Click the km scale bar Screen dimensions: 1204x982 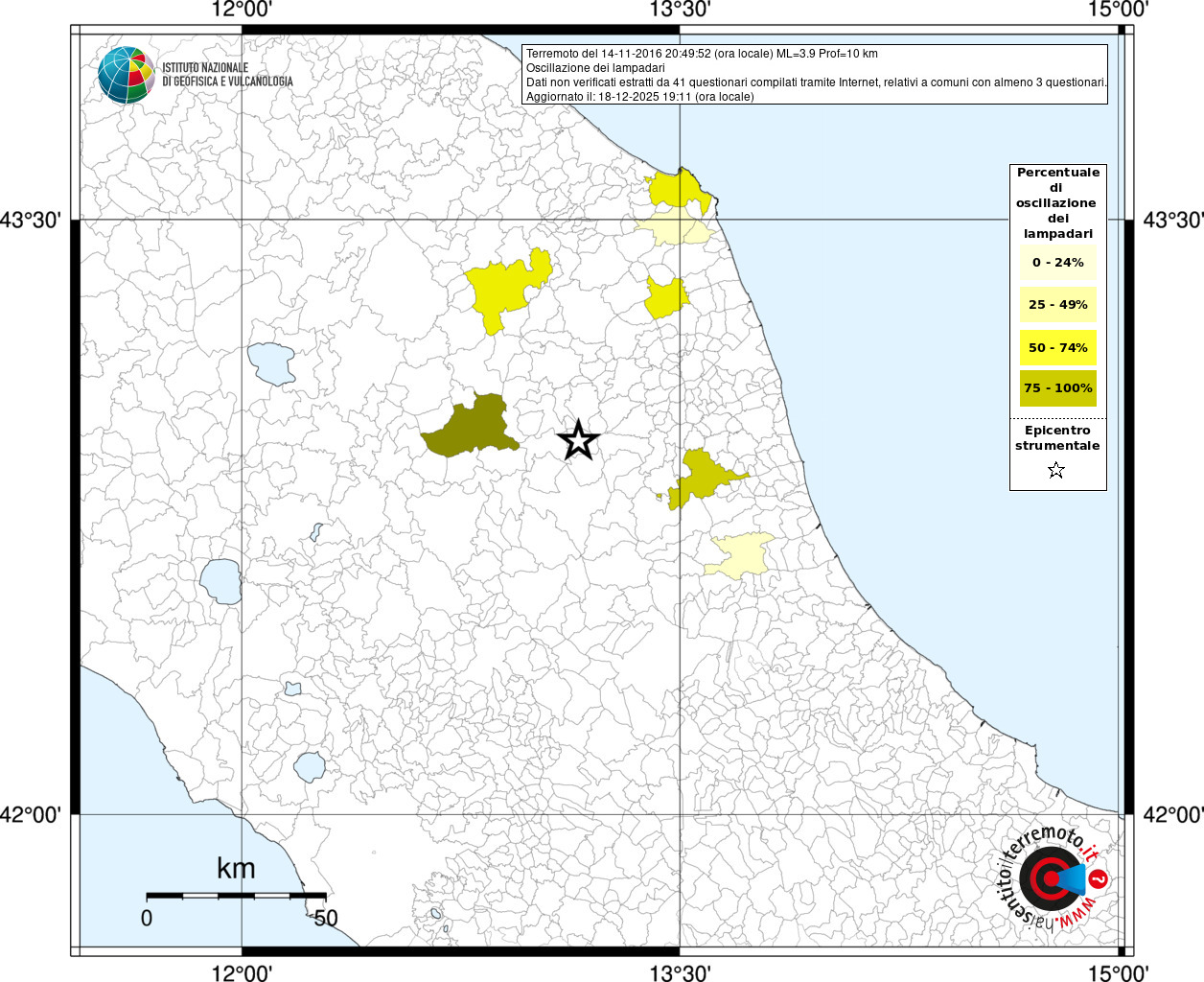[x=236, y=896]
